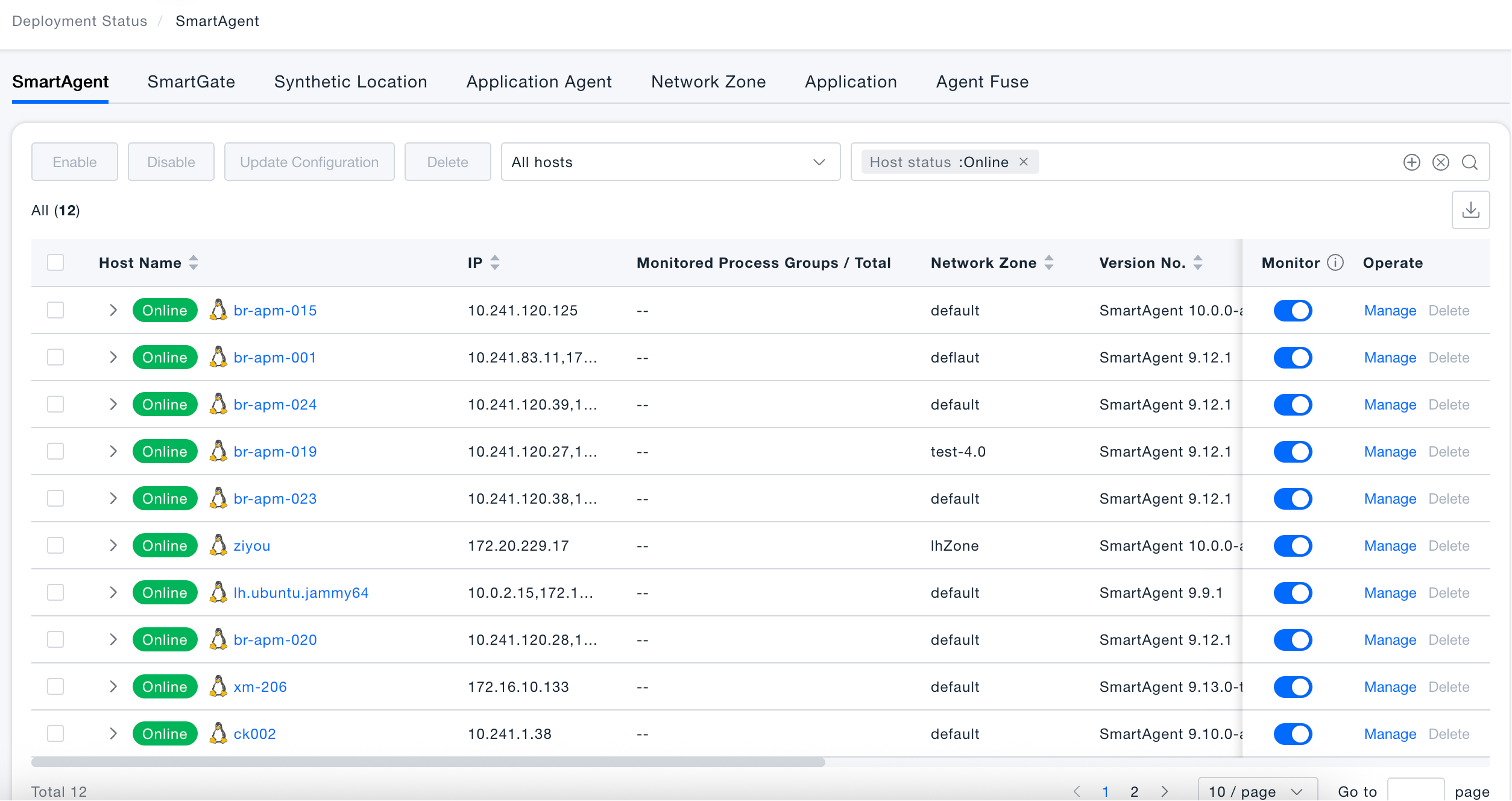Expand the br-apm-020 row
Viewport: 1512px width, 801px height.
pyautogui.click(x=113, y=639)
